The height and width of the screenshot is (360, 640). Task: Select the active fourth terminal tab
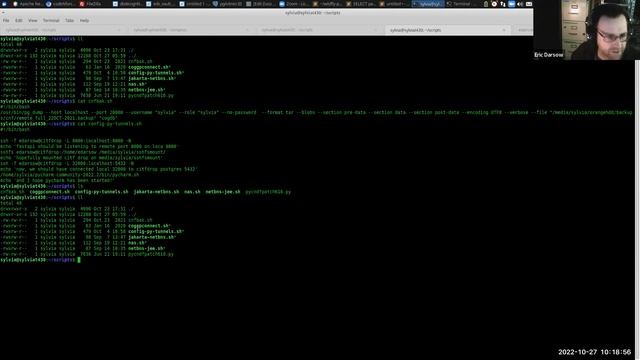tap(447, 30)
